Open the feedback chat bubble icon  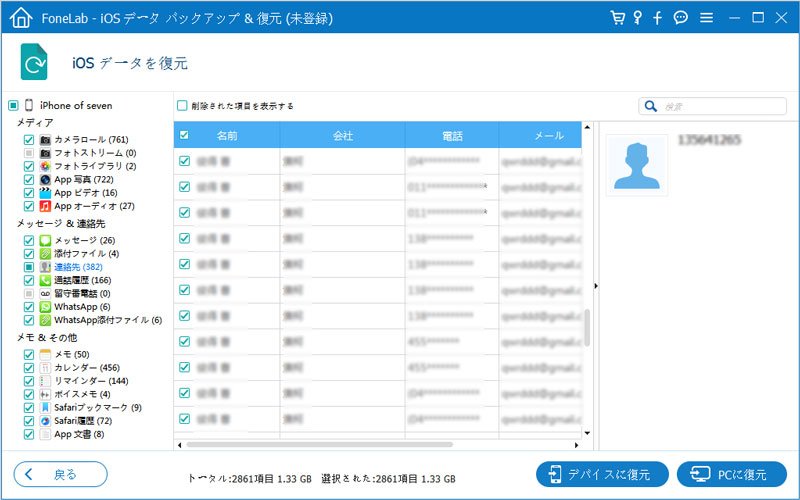click(681, 18)
